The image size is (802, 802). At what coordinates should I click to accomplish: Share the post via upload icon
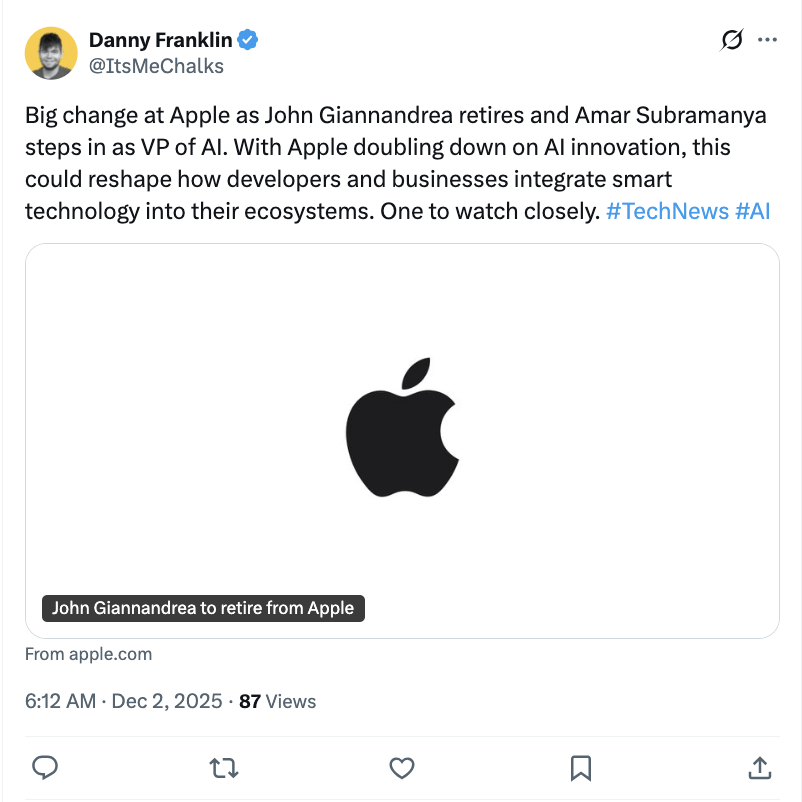[x=759, y=767]
